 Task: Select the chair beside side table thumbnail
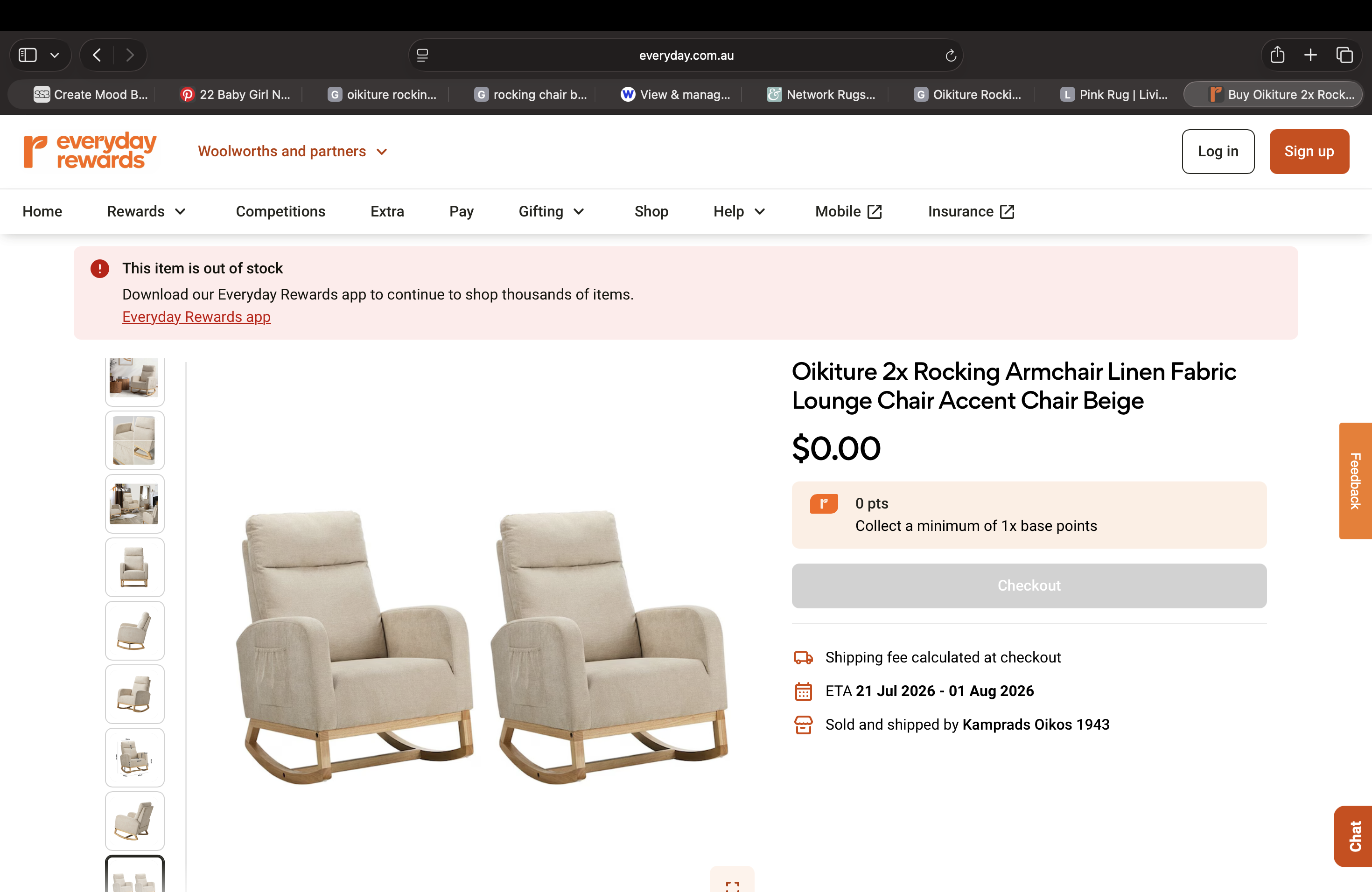134,379
